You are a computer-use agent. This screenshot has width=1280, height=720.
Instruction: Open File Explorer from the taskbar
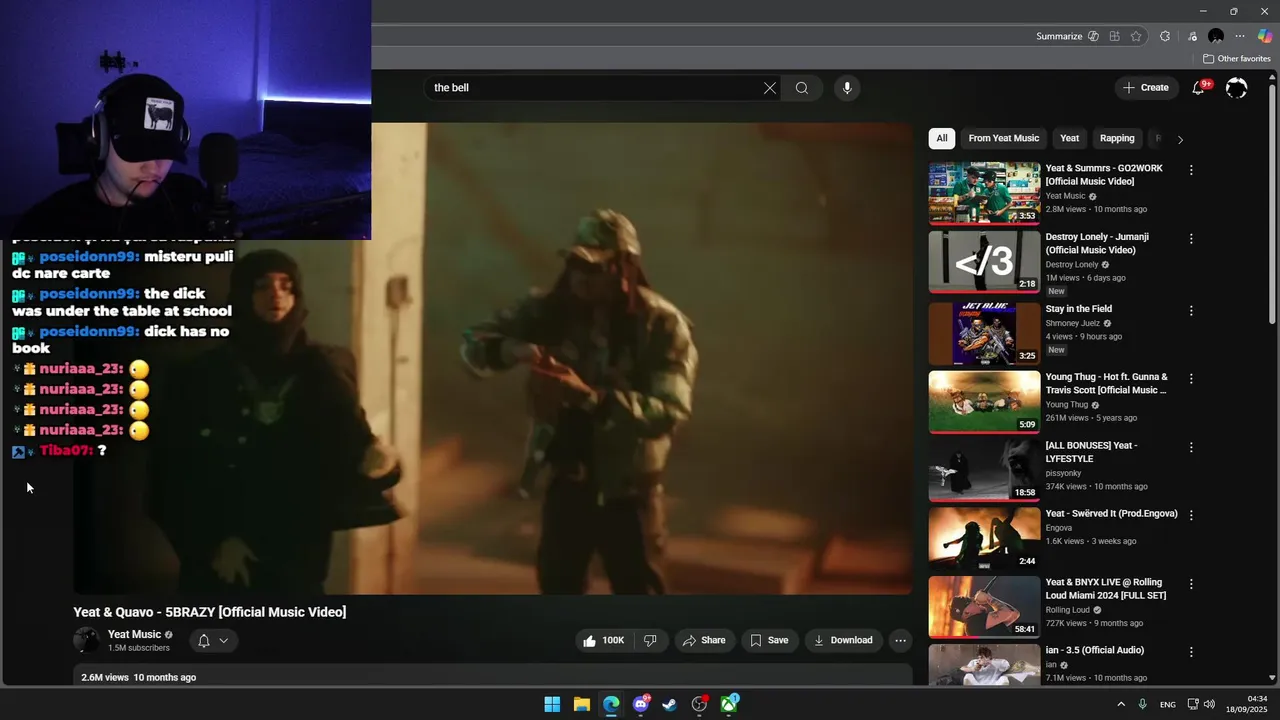pos(582,704)
